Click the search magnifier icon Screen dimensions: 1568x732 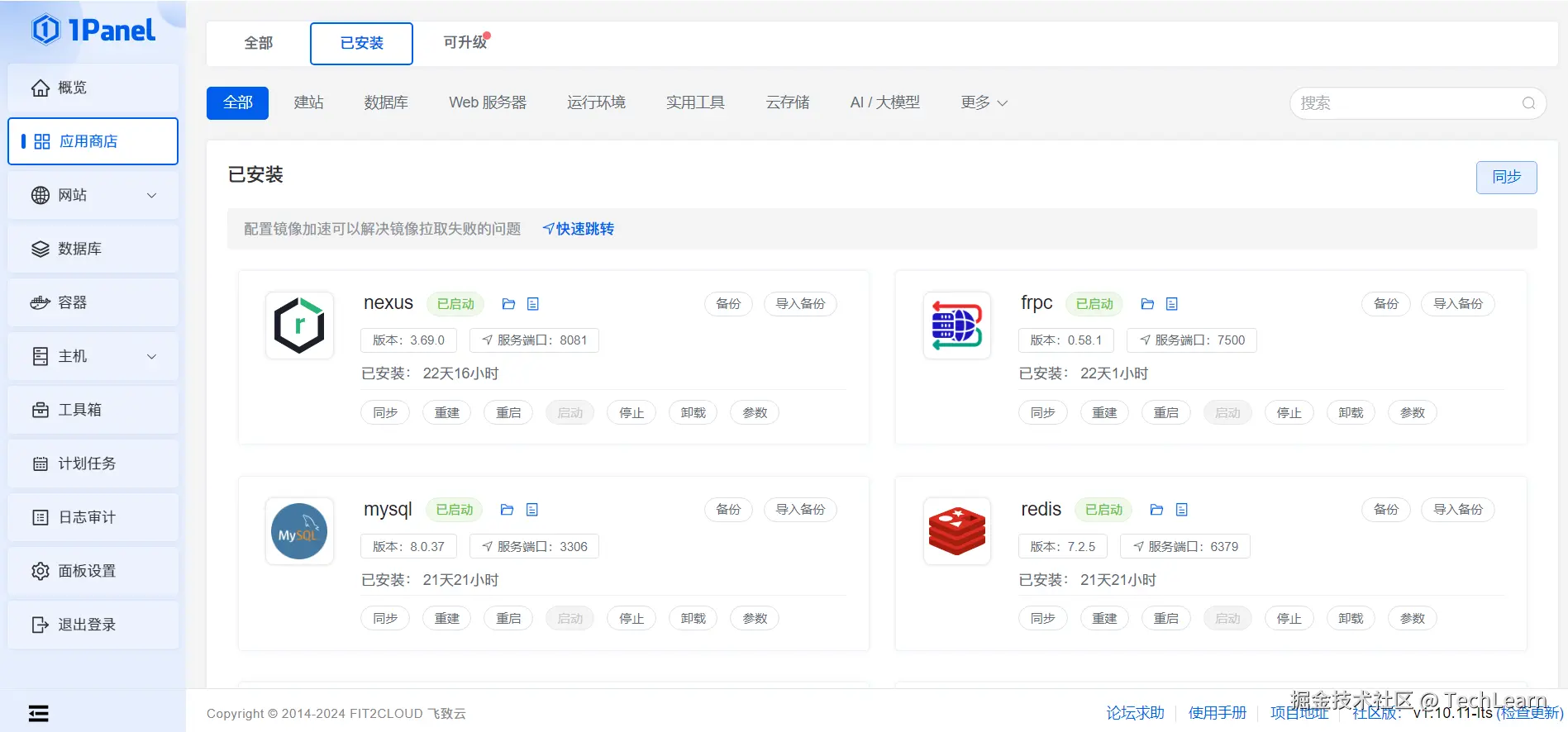(1528, 103)
